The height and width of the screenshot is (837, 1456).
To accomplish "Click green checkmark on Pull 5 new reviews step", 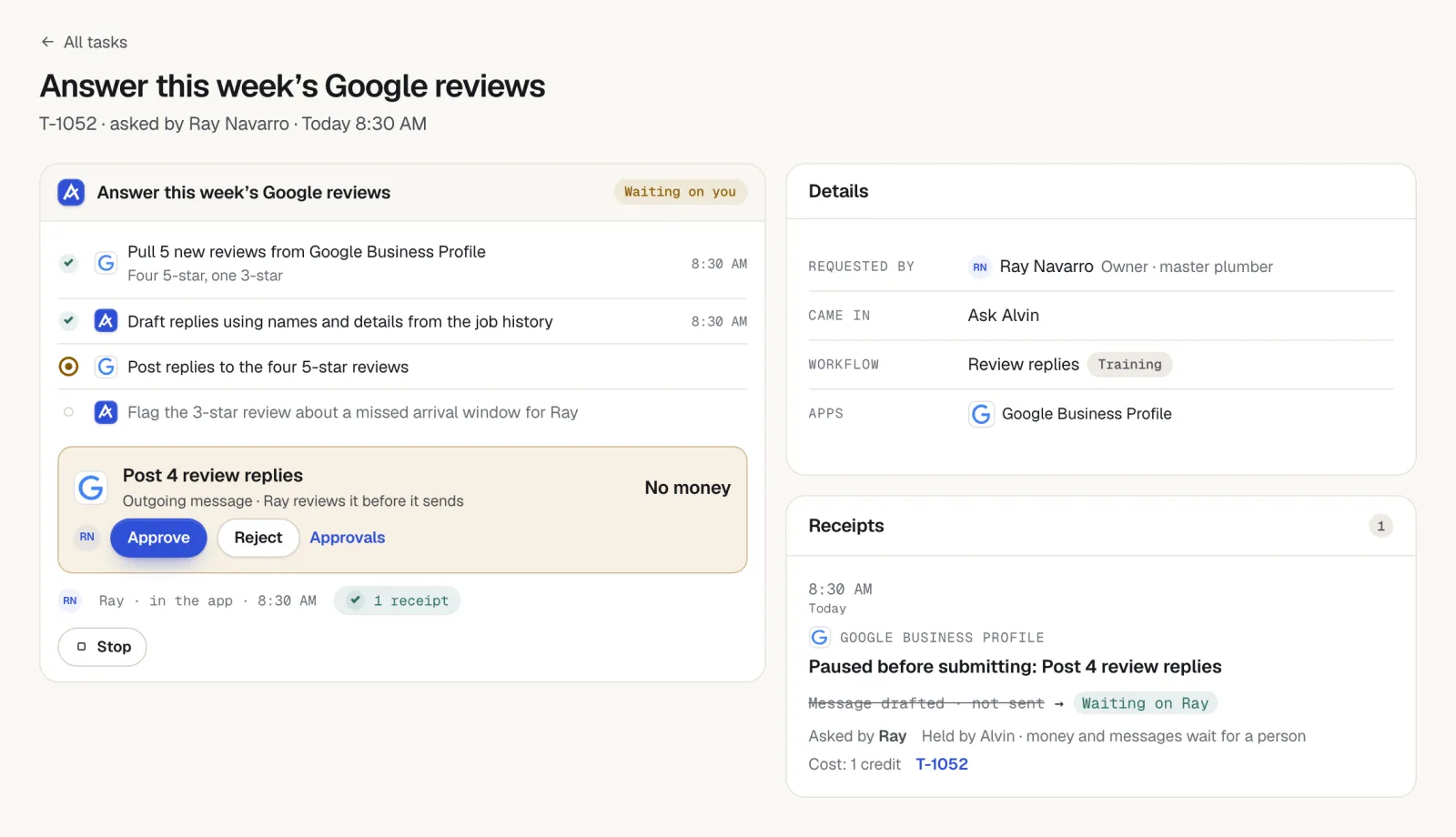I will point(68,263).
